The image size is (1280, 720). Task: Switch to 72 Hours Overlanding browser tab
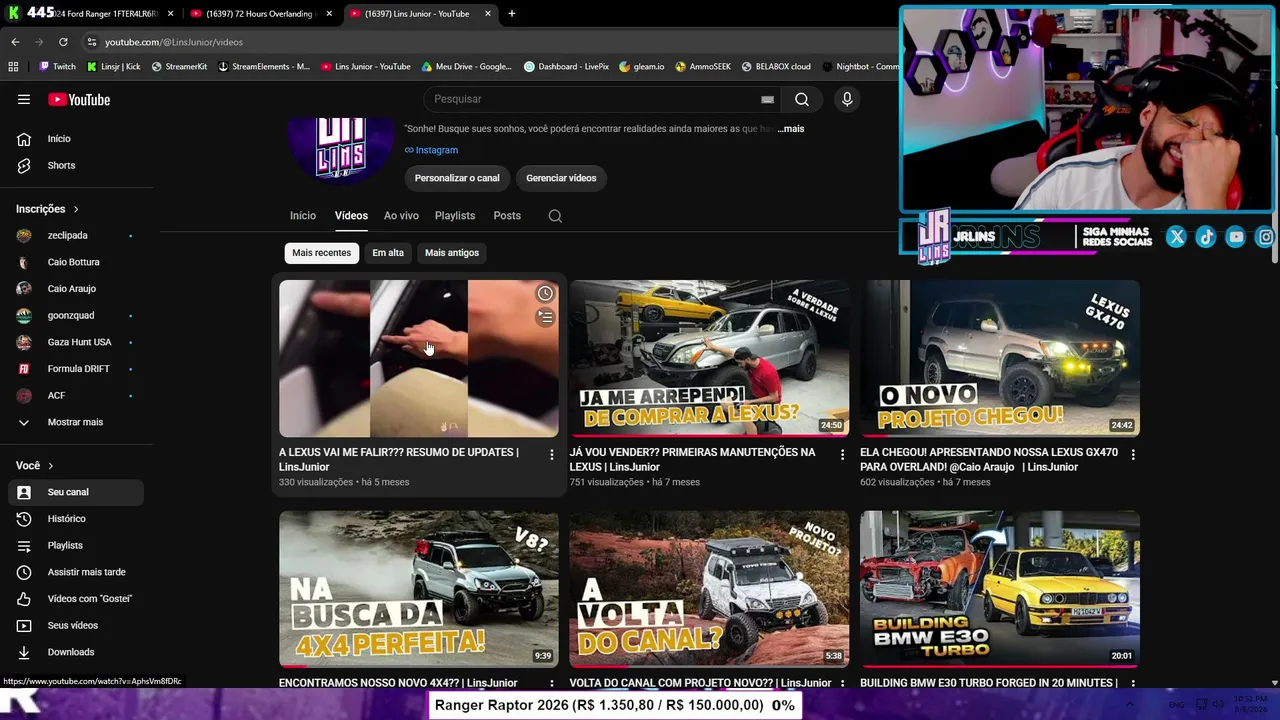(x=260, y=14)
